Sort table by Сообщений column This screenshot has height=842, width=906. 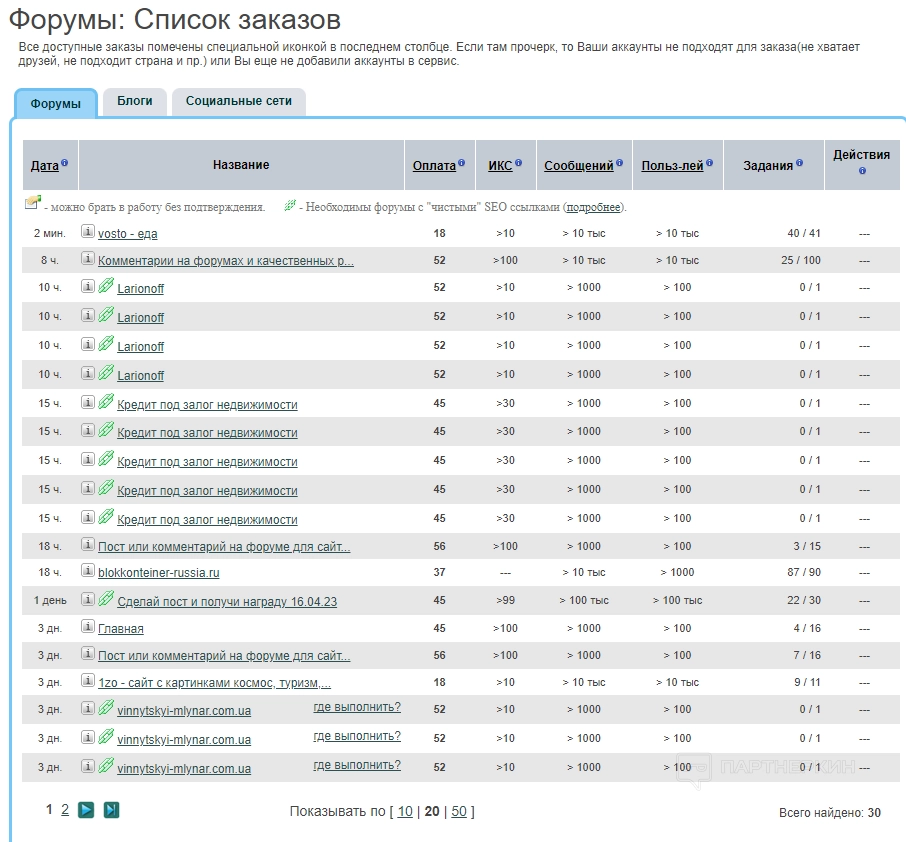(578, 166)
